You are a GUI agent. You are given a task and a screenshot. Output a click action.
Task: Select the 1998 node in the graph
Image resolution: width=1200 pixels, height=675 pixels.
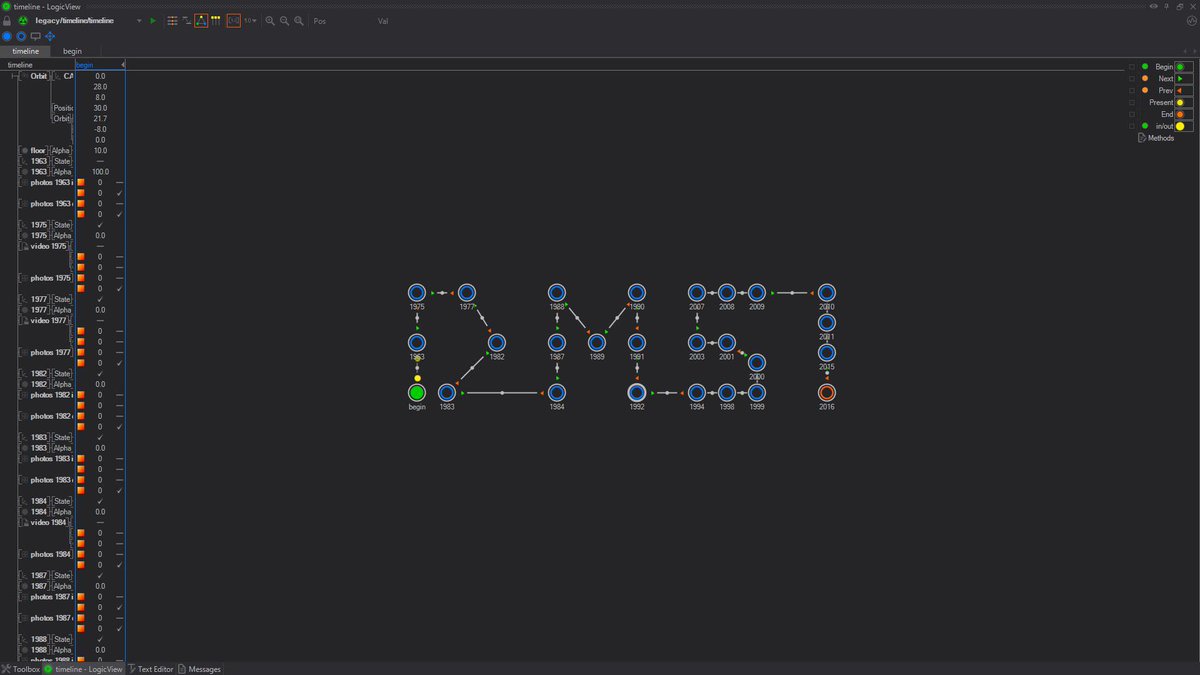tap(727, 392)
